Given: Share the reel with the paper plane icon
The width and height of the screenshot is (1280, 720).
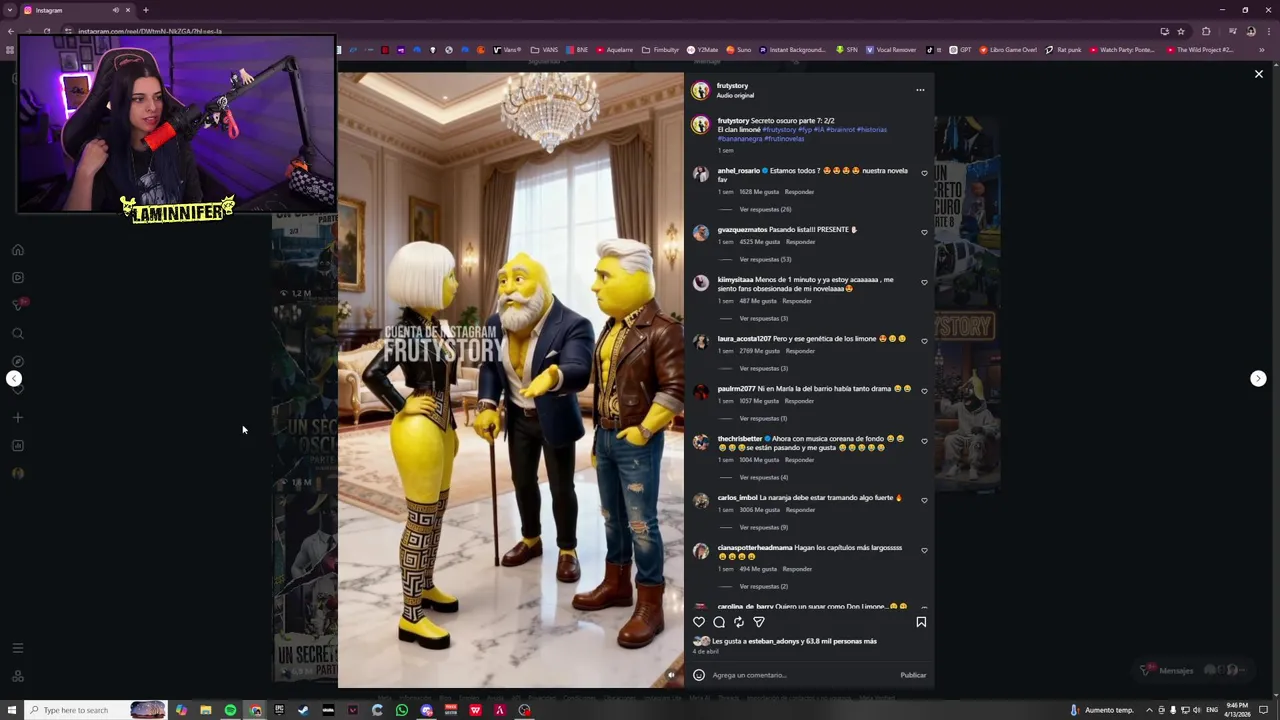Looking at the screenshot, I should 759,622.
